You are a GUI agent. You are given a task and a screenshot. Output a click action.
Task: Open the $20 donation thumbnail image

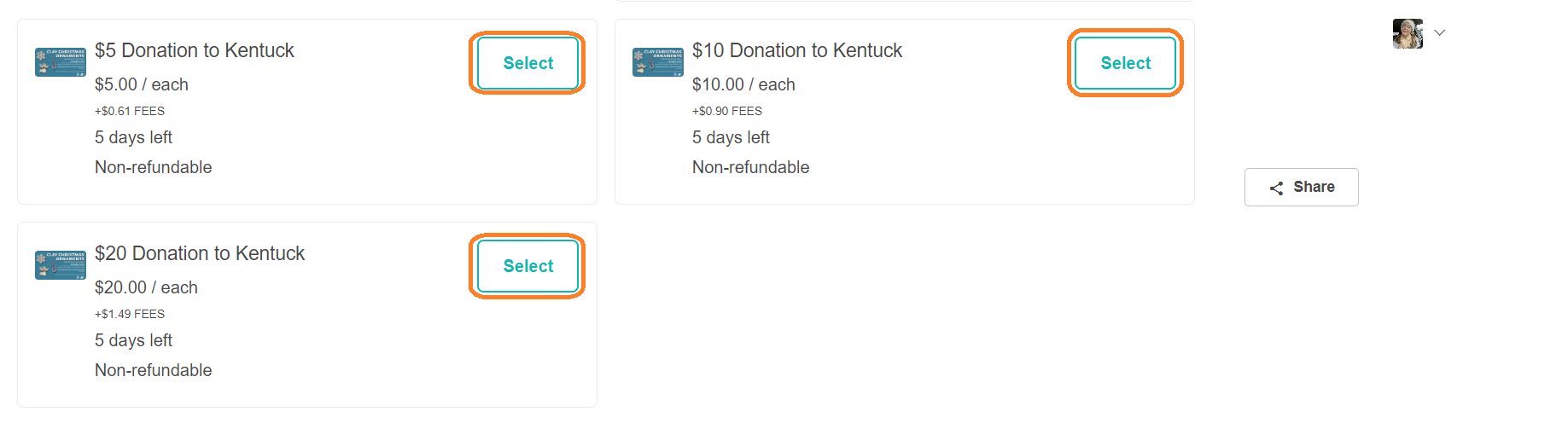61,265
